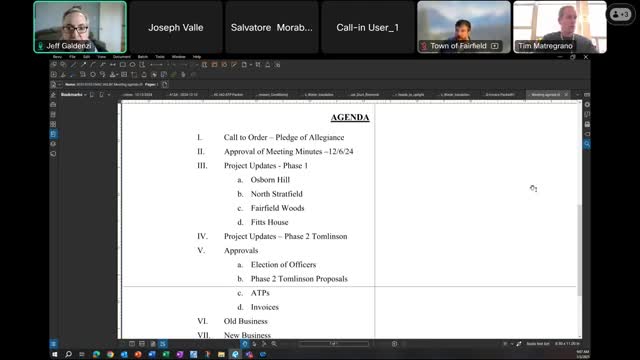640x360 pixels.
Task: Open the Document menu
Action: tap(122, 57)
